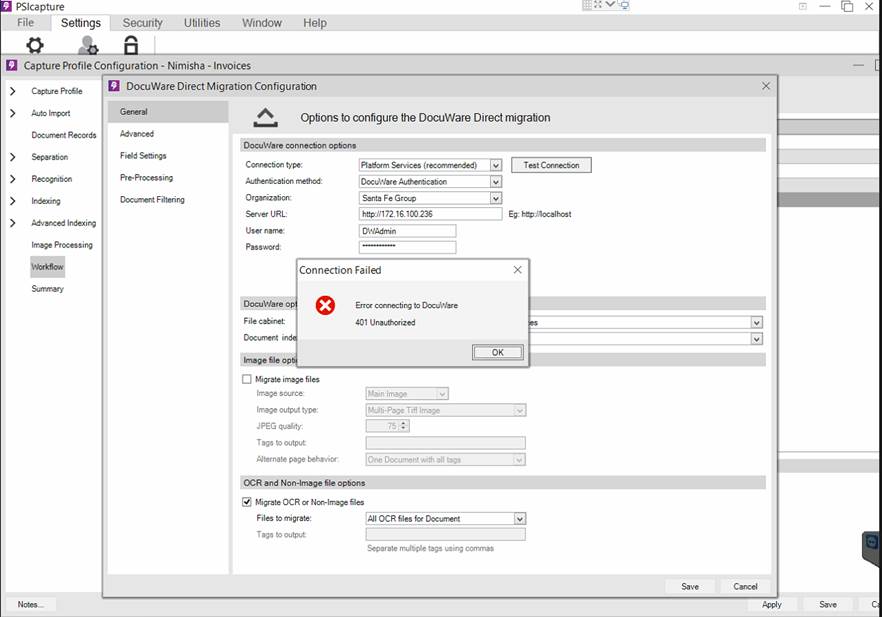Click the JPEG quality stepper arrows
Viewport: 882px width, 617px height.
(x=403, y=426)
